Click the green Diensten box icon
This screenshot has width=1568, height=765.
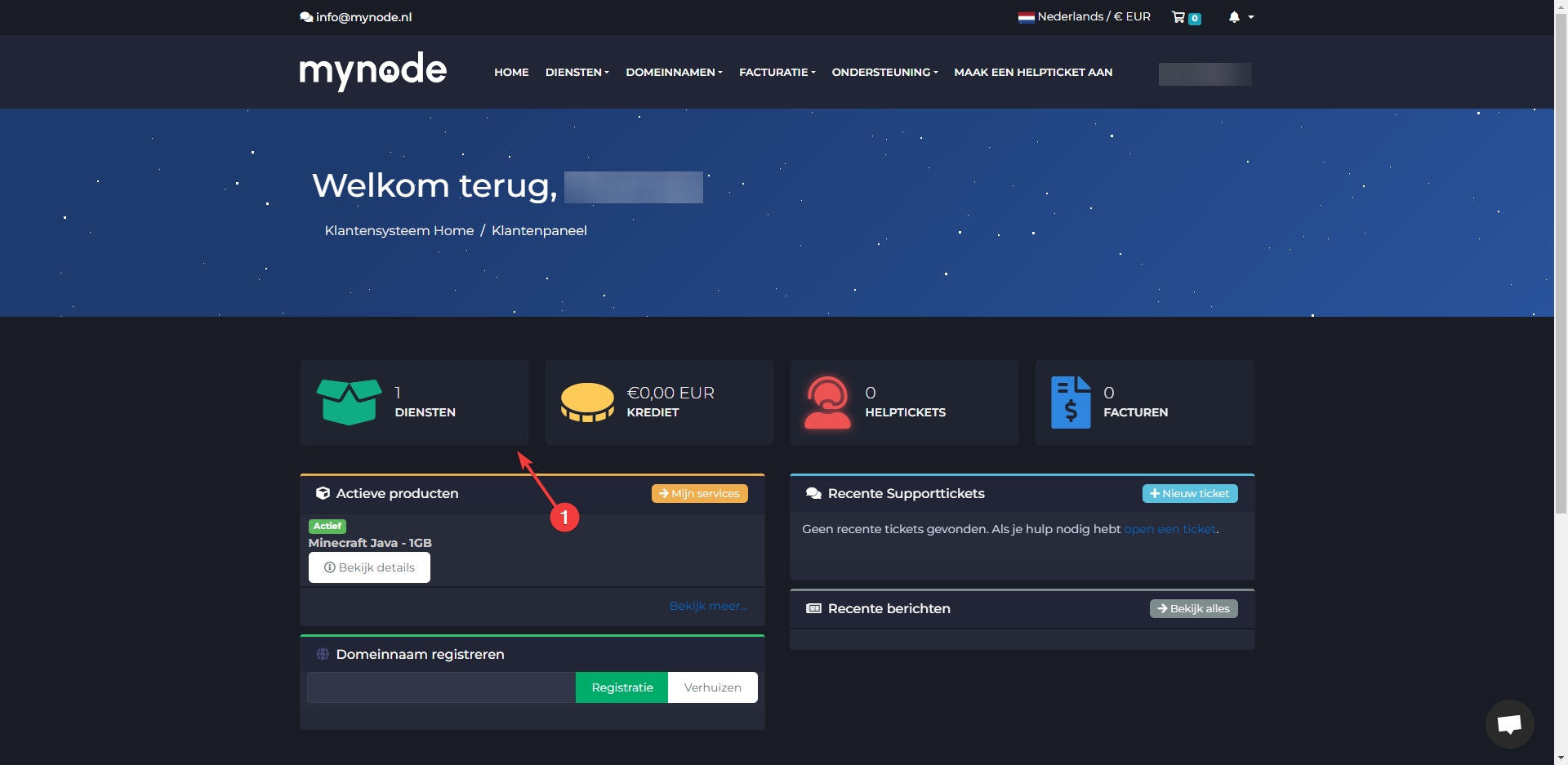point(349,402)
